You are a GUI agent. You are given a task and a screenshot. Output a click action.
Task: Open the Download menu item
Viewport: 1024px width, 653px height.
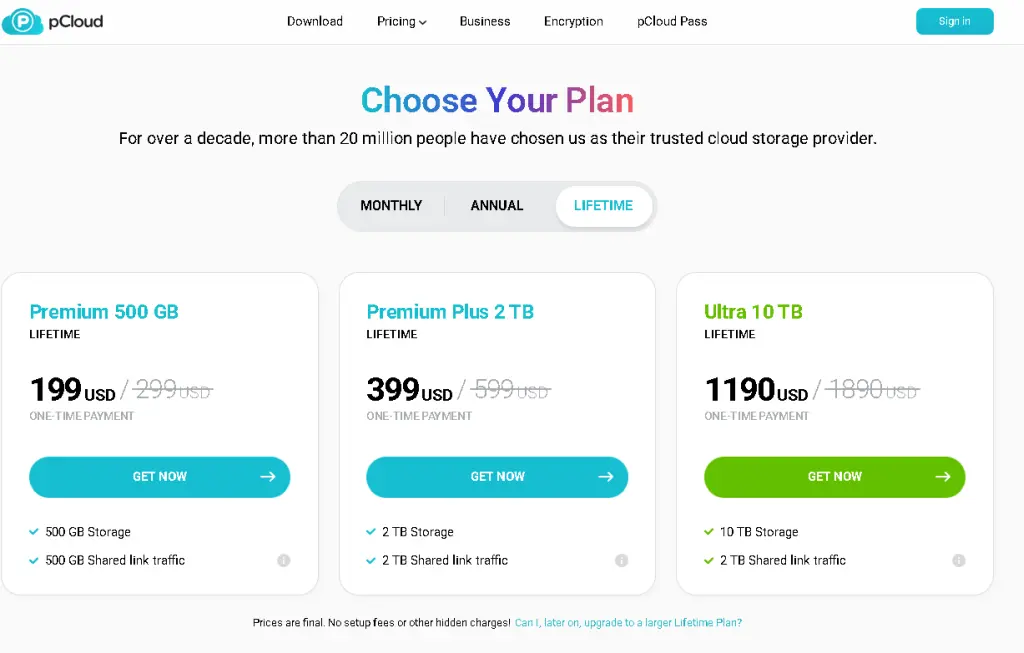[x=315, y=22]
